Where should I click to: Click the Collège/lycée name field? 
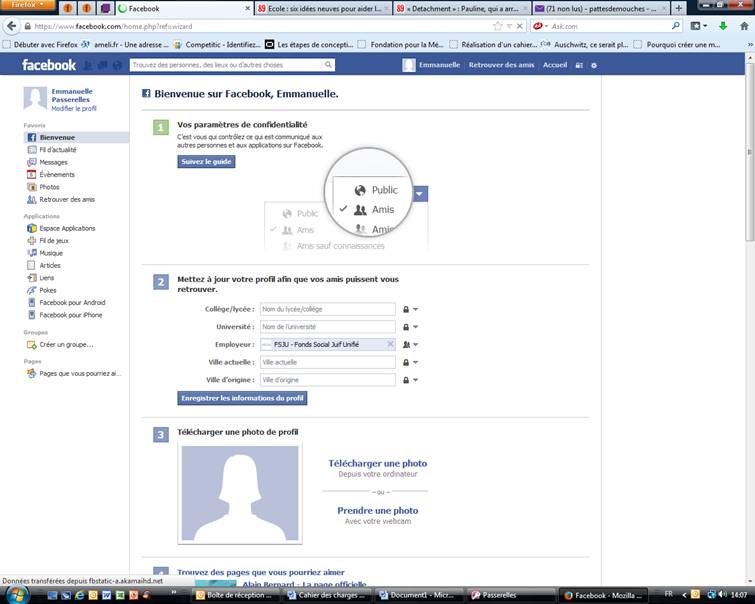(327, 309)
